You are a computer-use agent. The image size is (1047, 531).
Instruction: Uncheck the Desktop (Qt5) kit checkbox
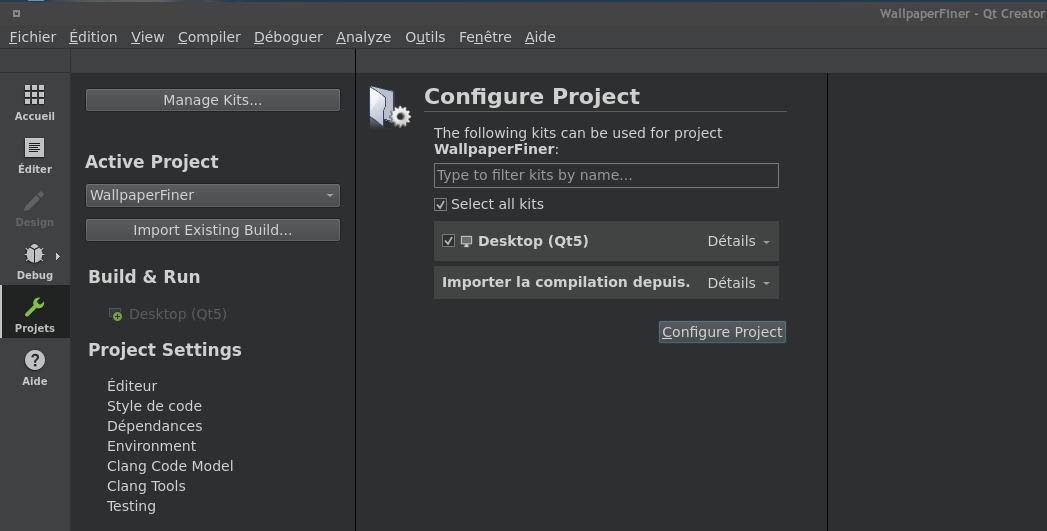[449, 240]
